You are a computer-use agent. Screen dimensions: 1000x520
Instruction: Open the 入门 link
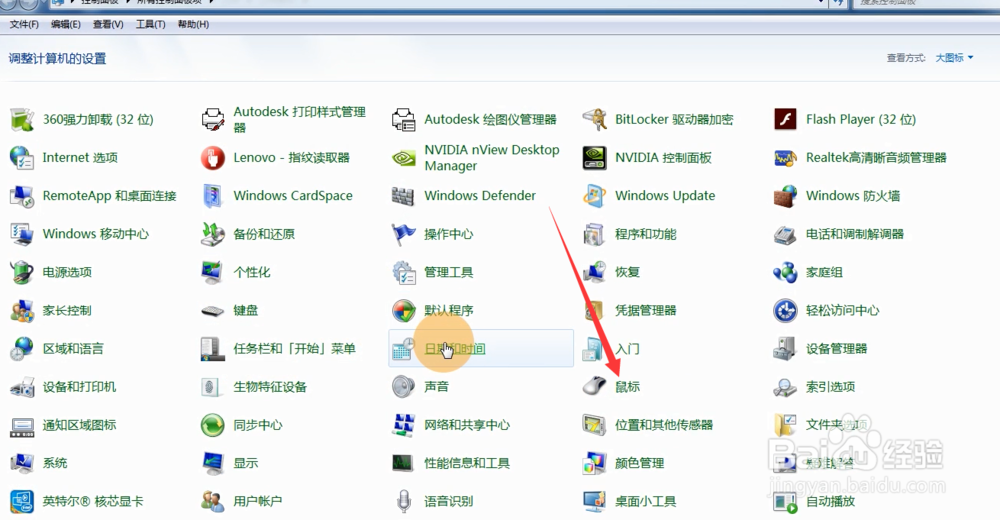(x=627, y=349)
